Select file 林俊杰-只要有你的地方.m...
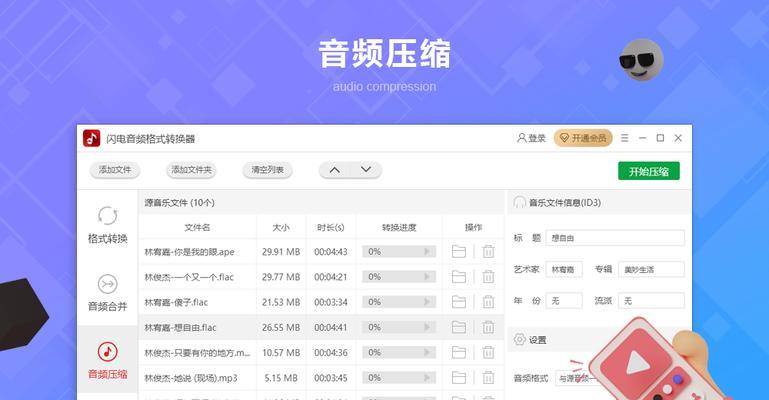 pos(197,352)
